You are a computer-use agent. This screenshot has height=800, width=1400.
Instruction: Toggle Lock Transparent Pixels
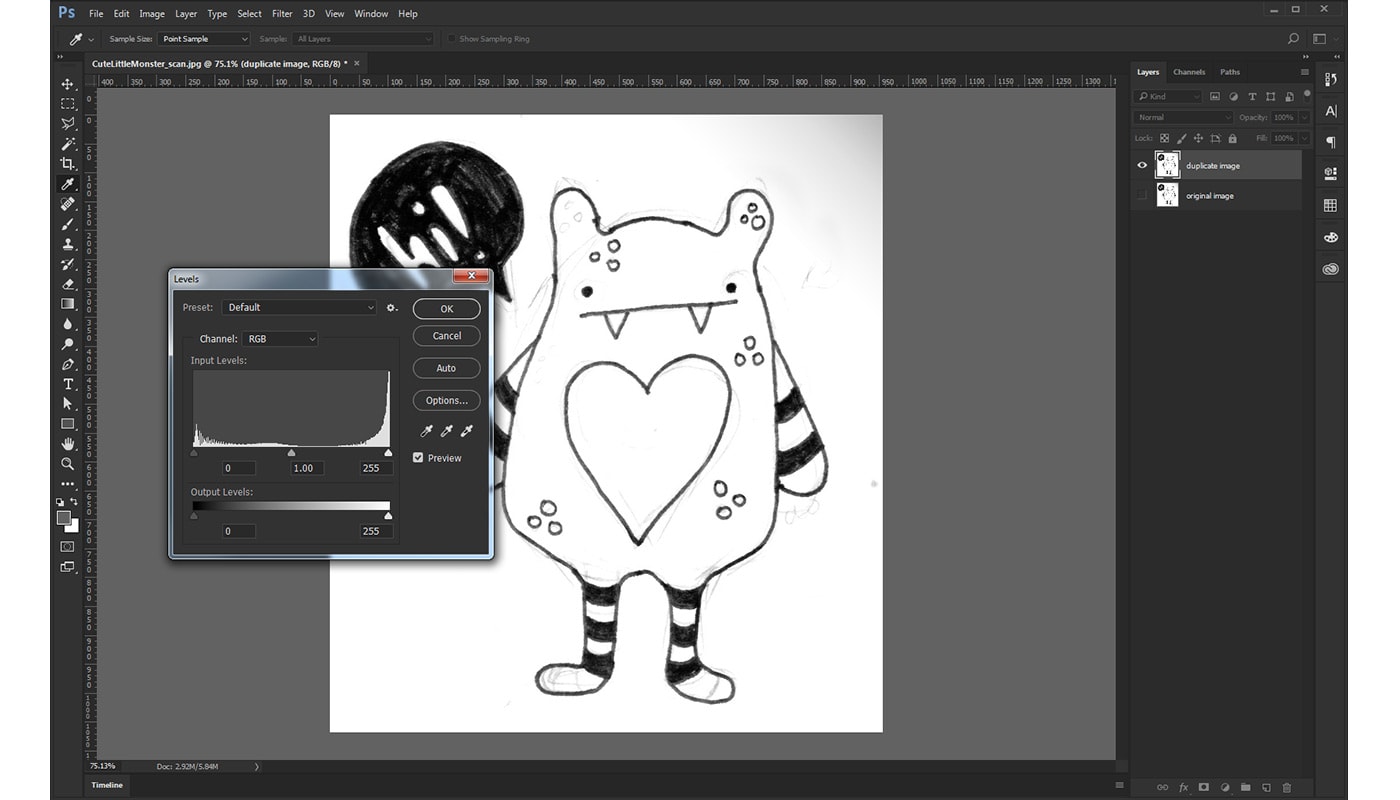1165,138
